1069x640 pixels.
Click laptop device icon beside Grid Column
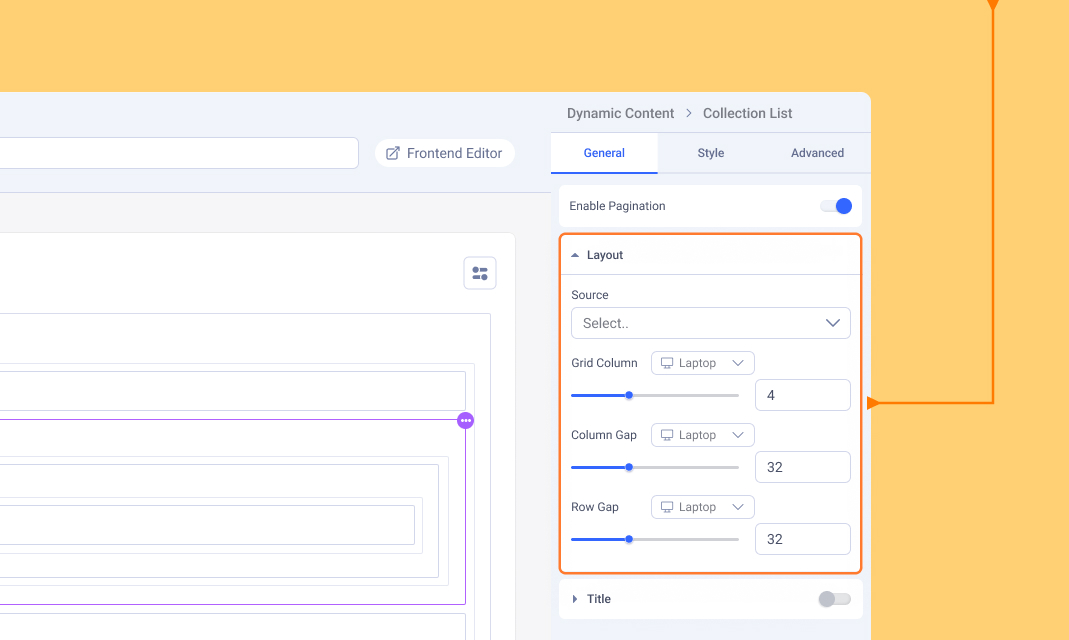pos(667,363)
